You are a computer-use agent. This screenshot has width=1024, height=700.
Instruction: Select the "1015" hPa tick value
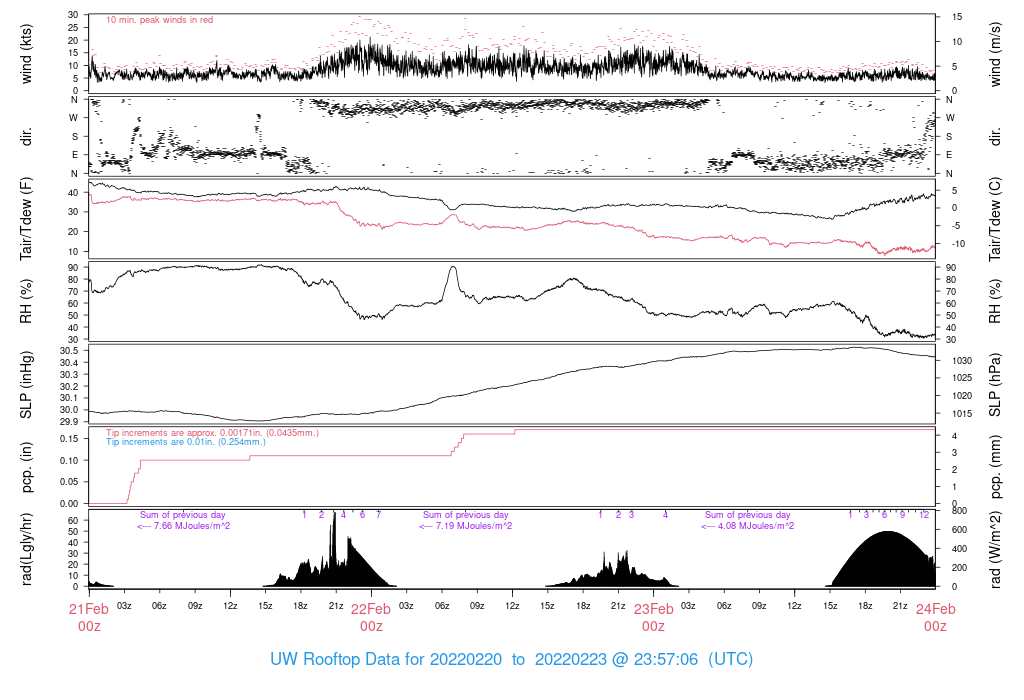point(962,413)
